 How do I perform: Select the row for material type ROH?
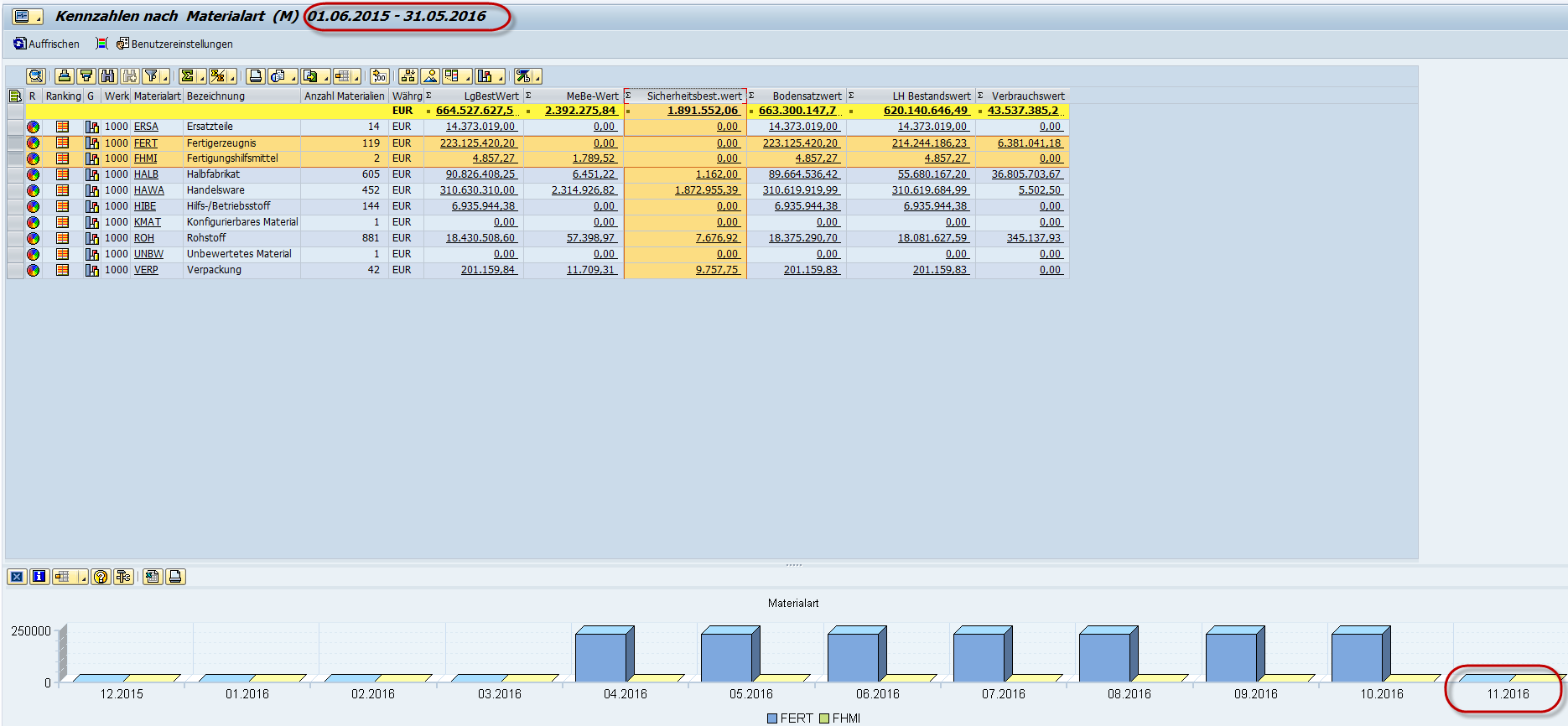pyautogui.click(x=15, y=238)
